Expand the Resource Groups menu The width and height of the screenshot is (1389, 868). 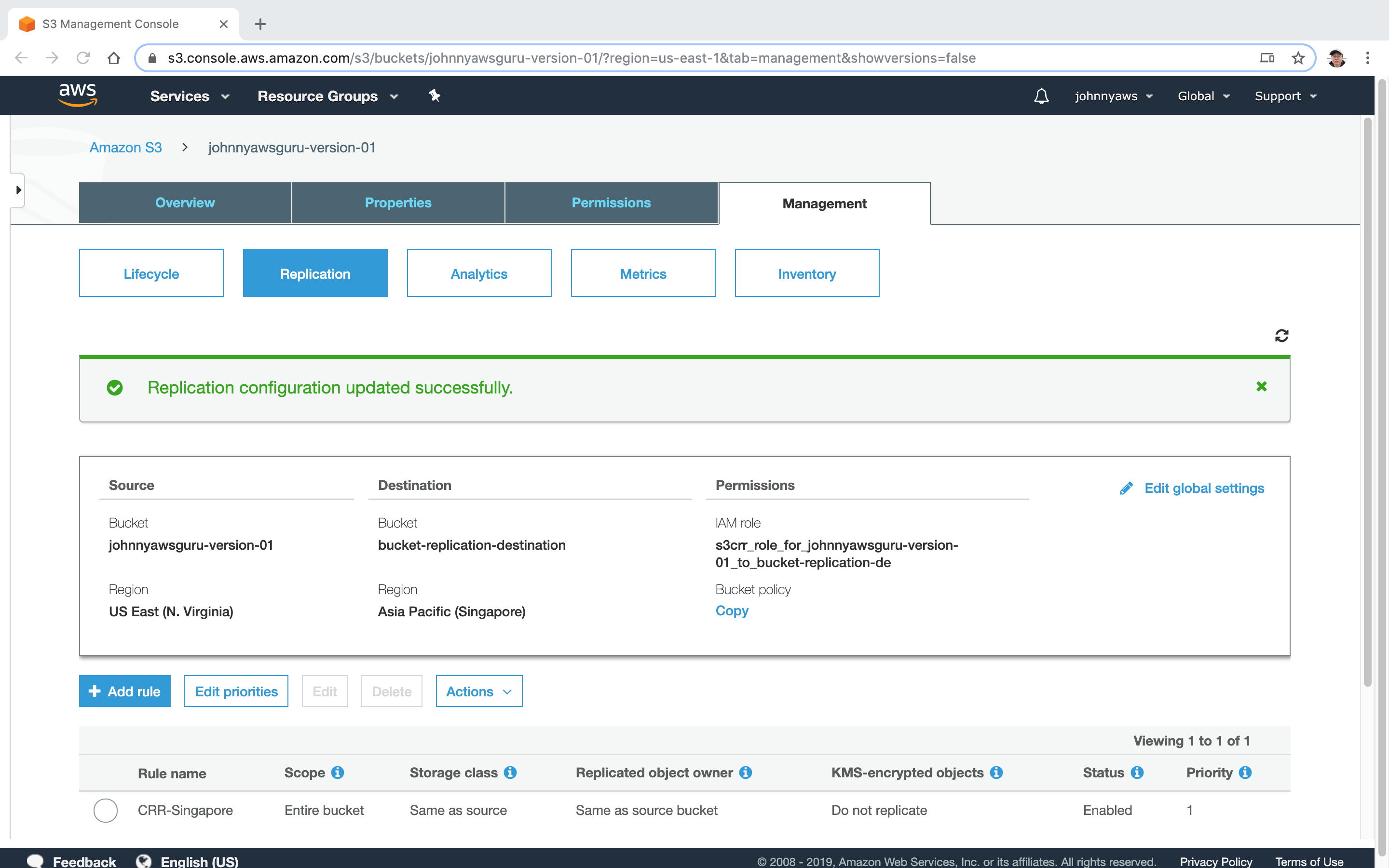click(328, 96)
